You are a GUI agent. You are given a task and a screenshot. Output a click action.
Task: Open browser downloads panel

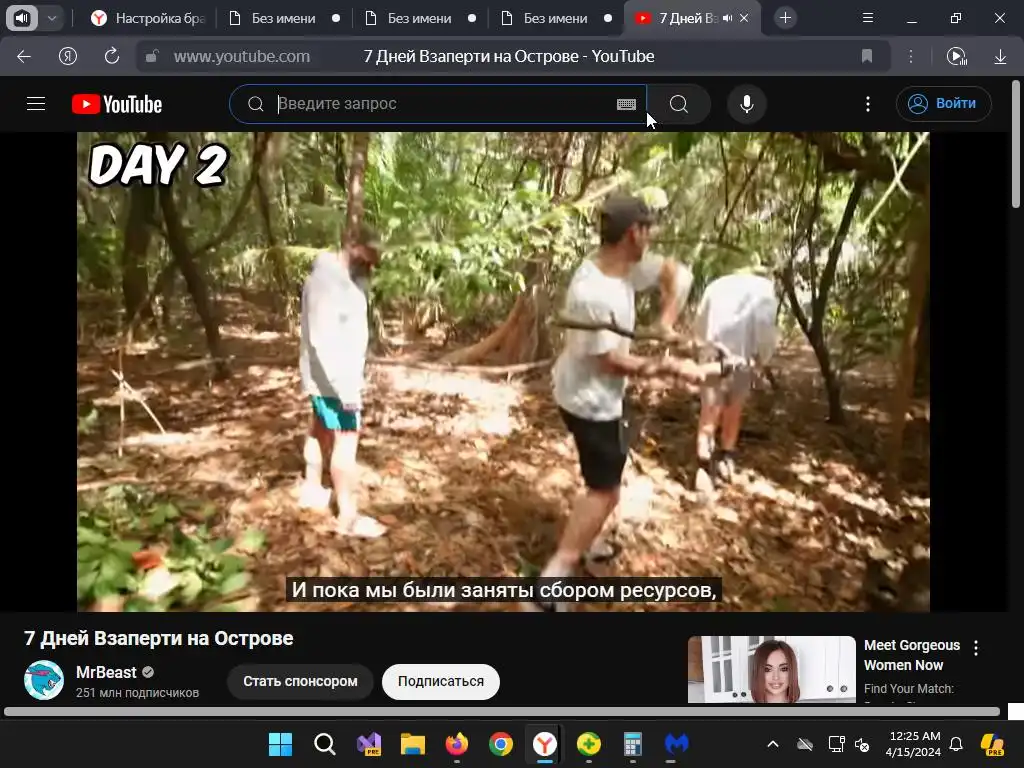point(1000,57)
